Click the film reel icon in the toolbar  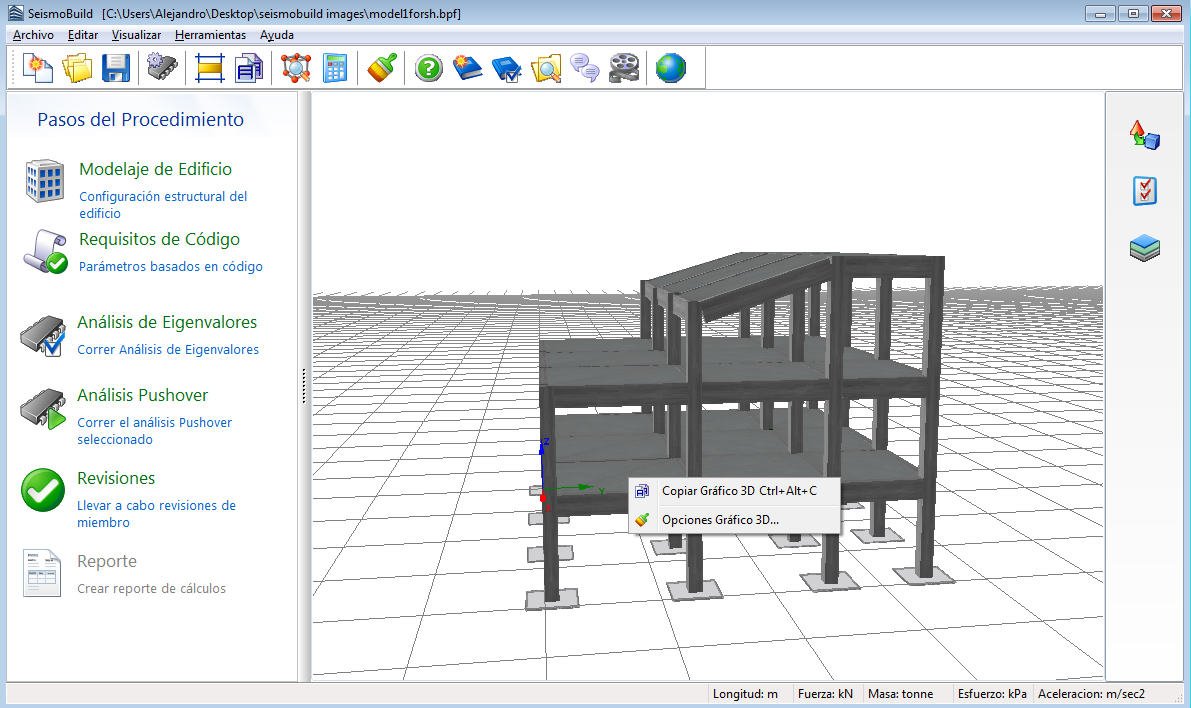click(x=624, y=68)
